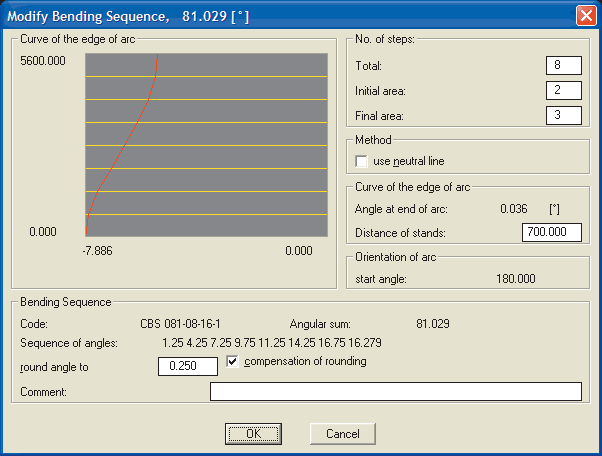602x456 pixels.
Task: Focus the round angle to field
Action: tap(188, 366)
